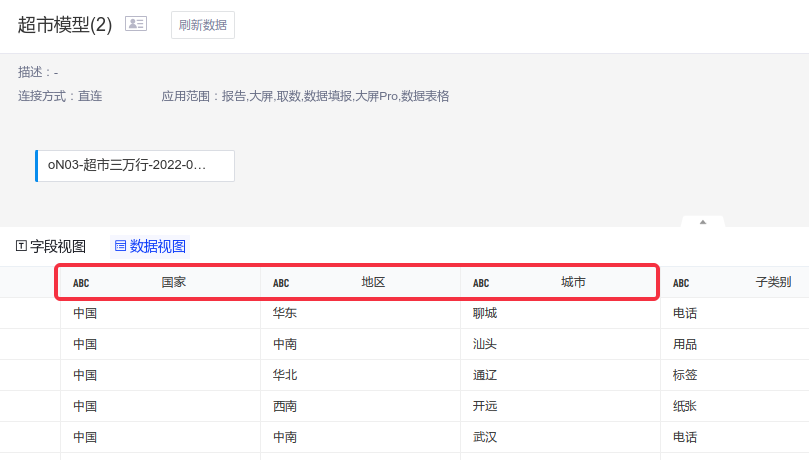Collapse the model panel with the up arrow
This screenshot has height=460, width=809.
[703, 221]
